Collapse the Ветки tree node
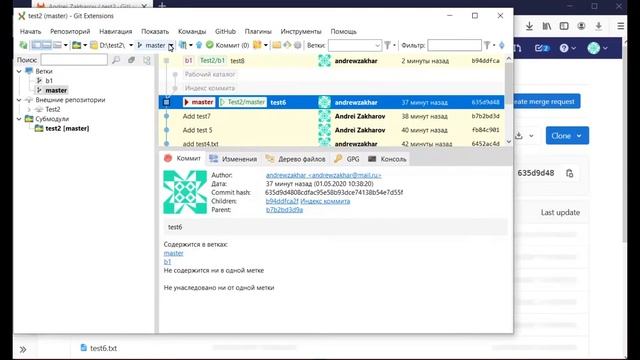 tap(19, 71)
